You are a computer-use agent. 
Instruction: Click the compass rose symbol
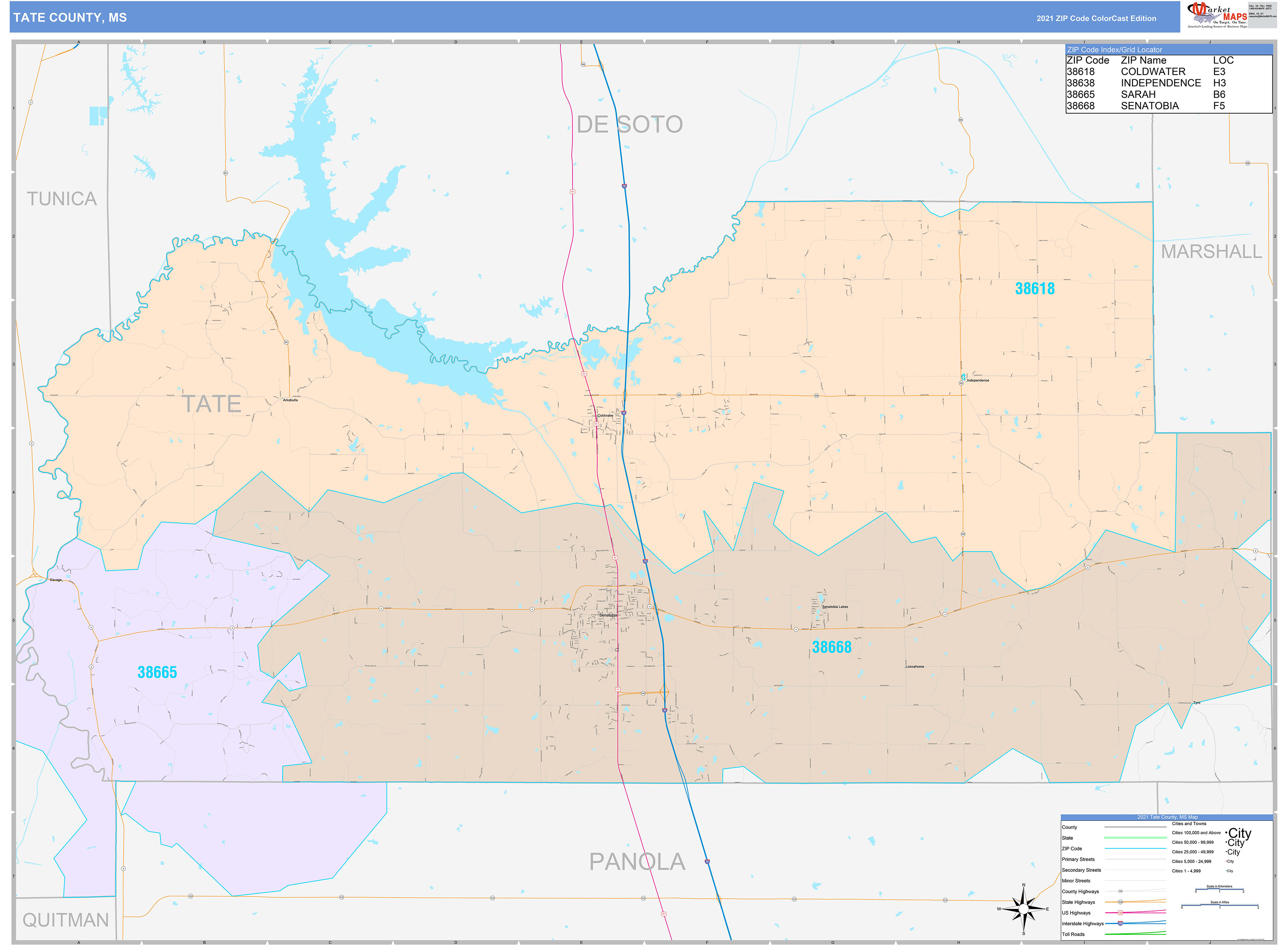click(x=1023, y=909)
